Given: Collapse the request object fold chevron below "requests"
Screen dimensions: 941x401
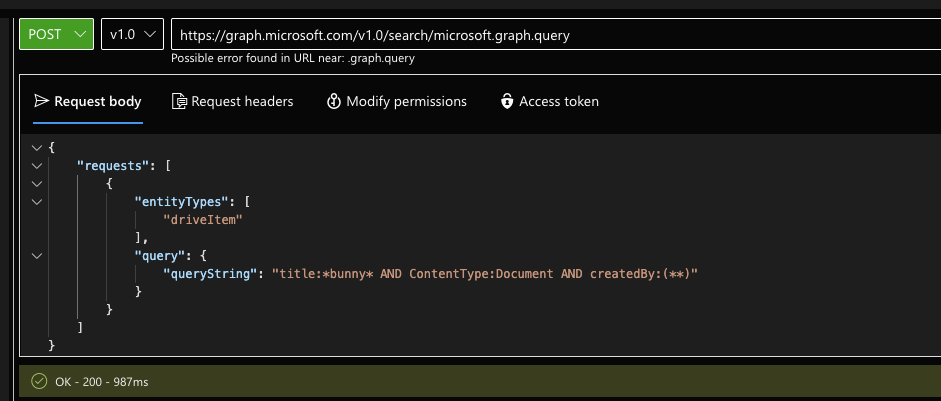Looking at the screenshot, I should click(37, 184).
